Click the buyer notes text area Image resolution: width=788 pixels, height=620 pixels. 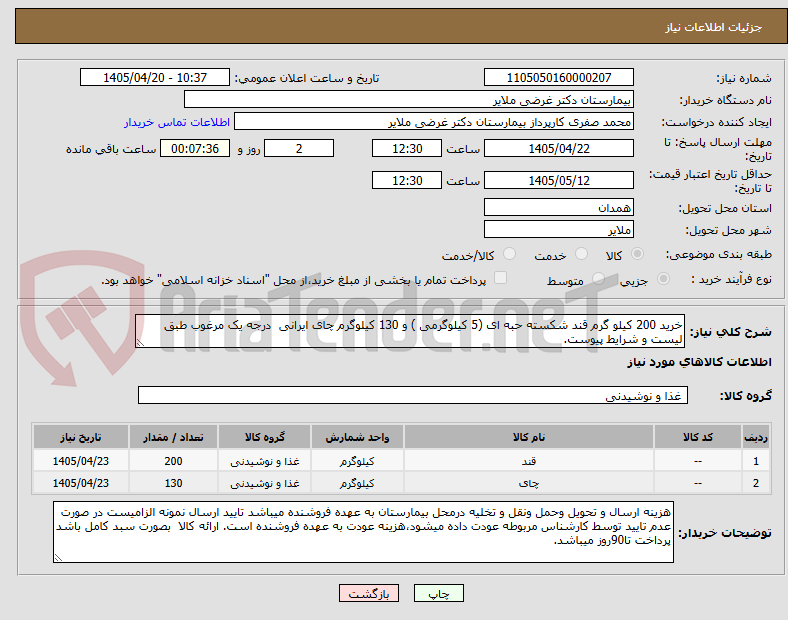363,532
